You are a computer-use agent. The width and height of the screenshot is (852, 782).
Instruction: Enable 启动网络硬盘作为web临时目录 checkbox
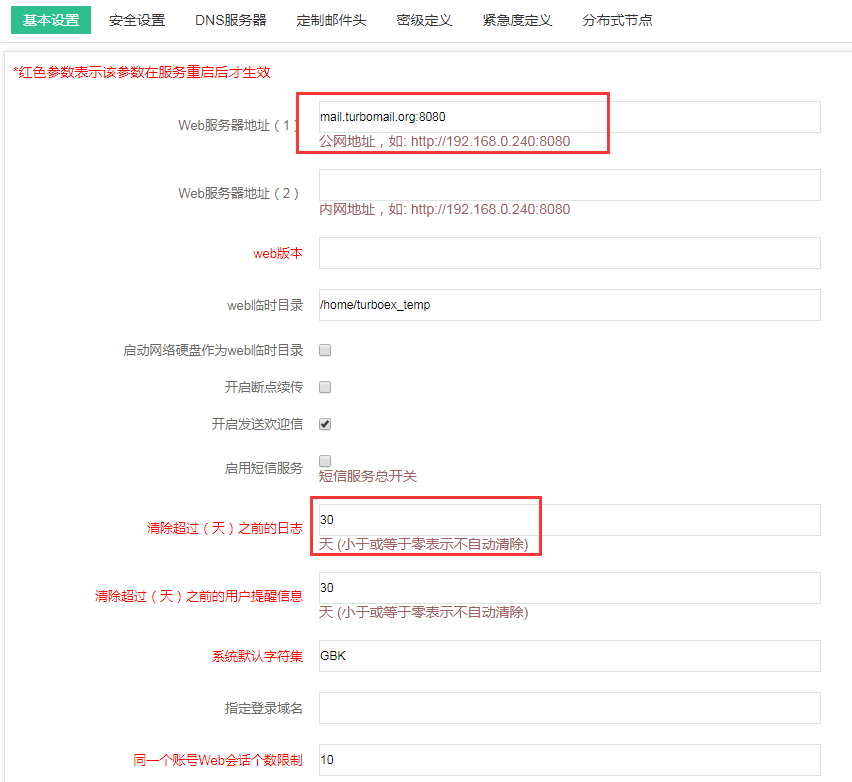(325, 351)
